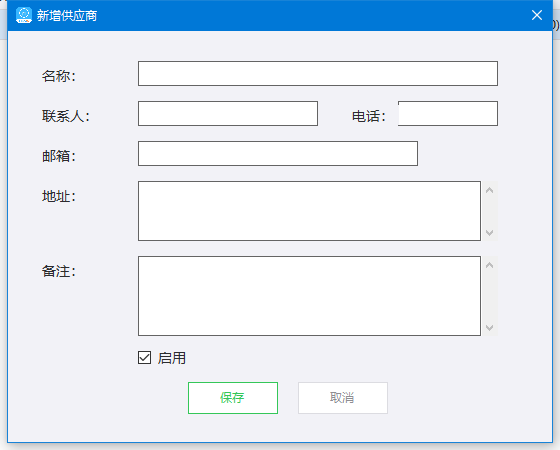Click the 电话 label
The width and height of the screenshot is (560, 450).
369,116
